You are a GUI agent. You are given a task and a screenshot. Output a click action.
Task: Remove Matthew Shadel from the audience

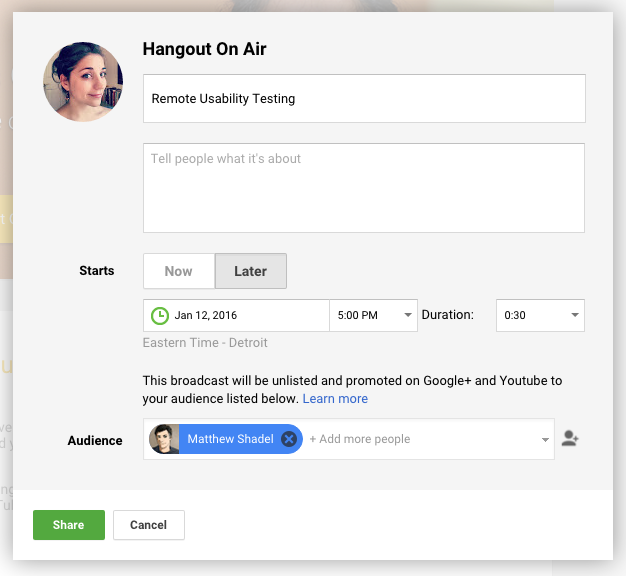point(289,439)
